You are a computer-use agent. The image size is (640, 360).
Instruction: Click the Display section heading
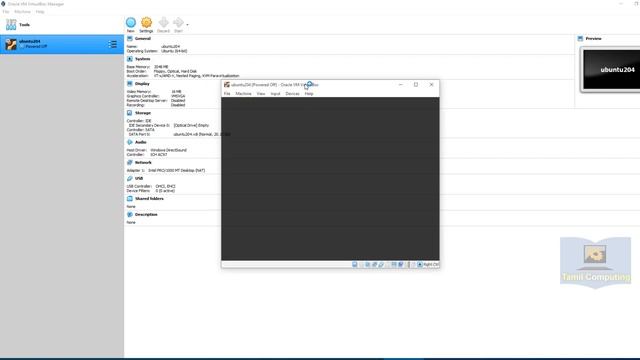pos(142,84)
